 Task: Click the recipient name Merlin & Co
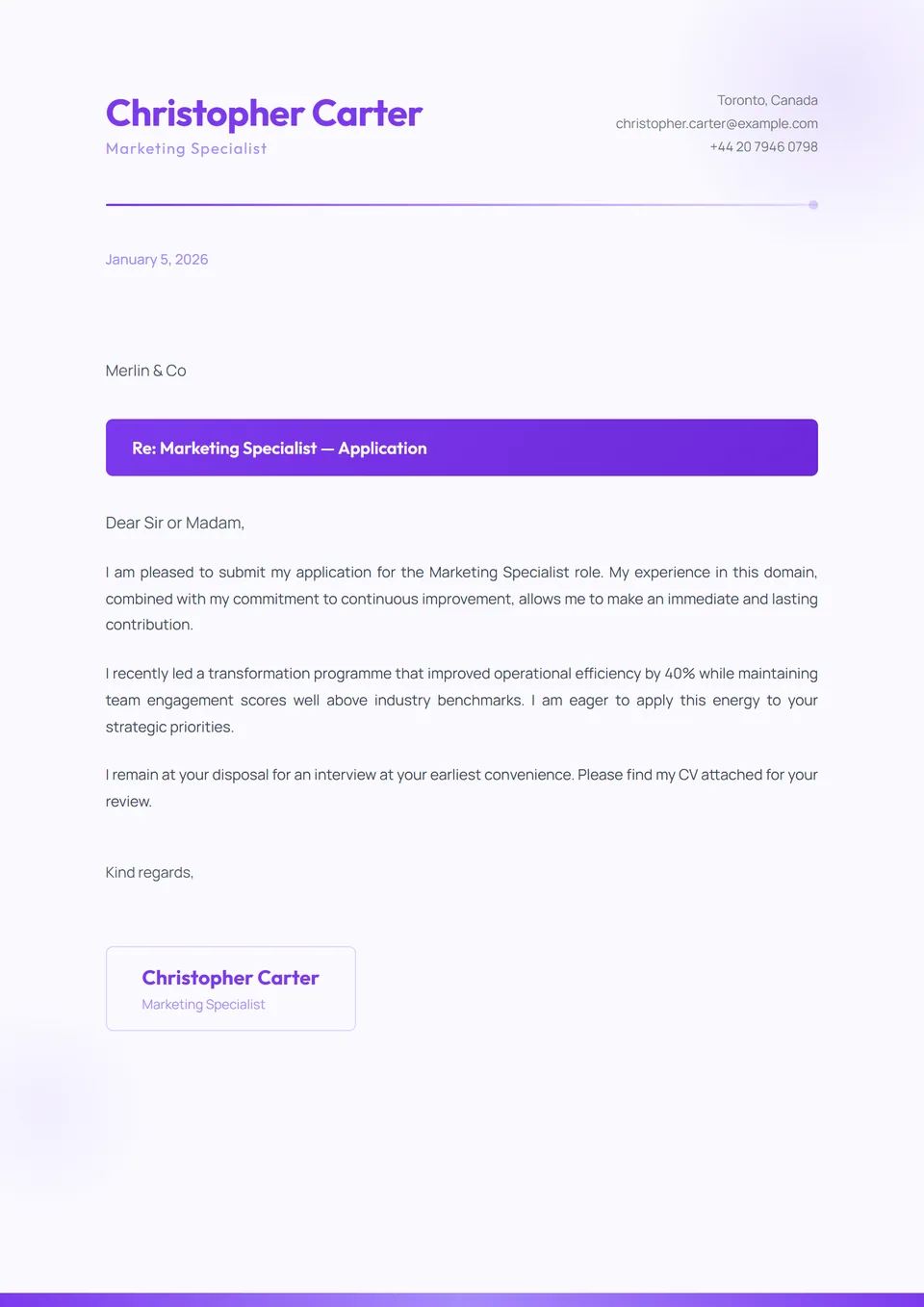click(x=146, y=371)
